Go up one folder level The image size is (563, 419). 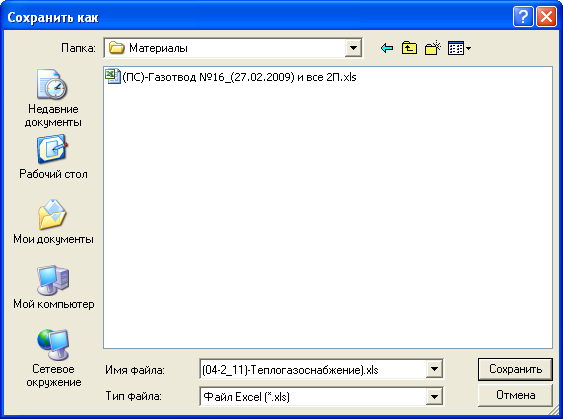pos(409,48)
